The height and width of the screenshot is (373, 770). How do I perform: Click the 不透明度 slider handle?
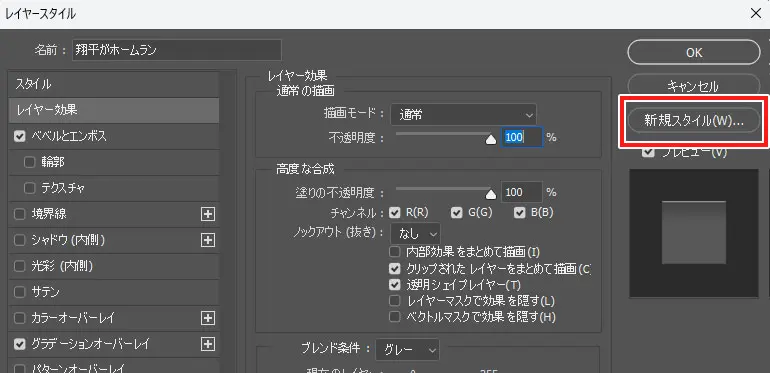[491, 141]
